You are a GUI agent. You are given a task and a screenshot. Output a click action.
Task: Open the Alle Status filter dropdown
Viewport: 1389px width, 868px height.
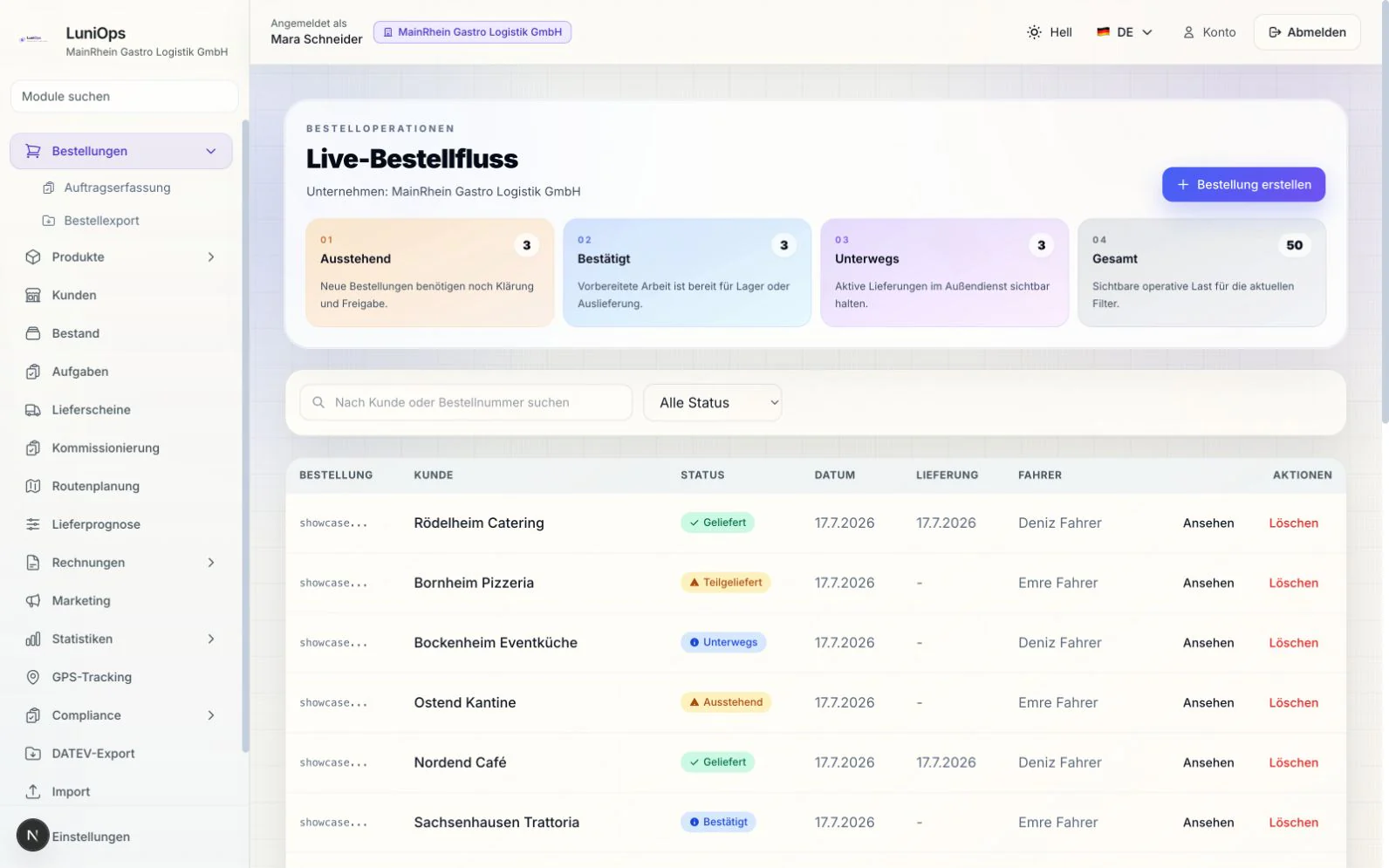click(x=713, y=402)
